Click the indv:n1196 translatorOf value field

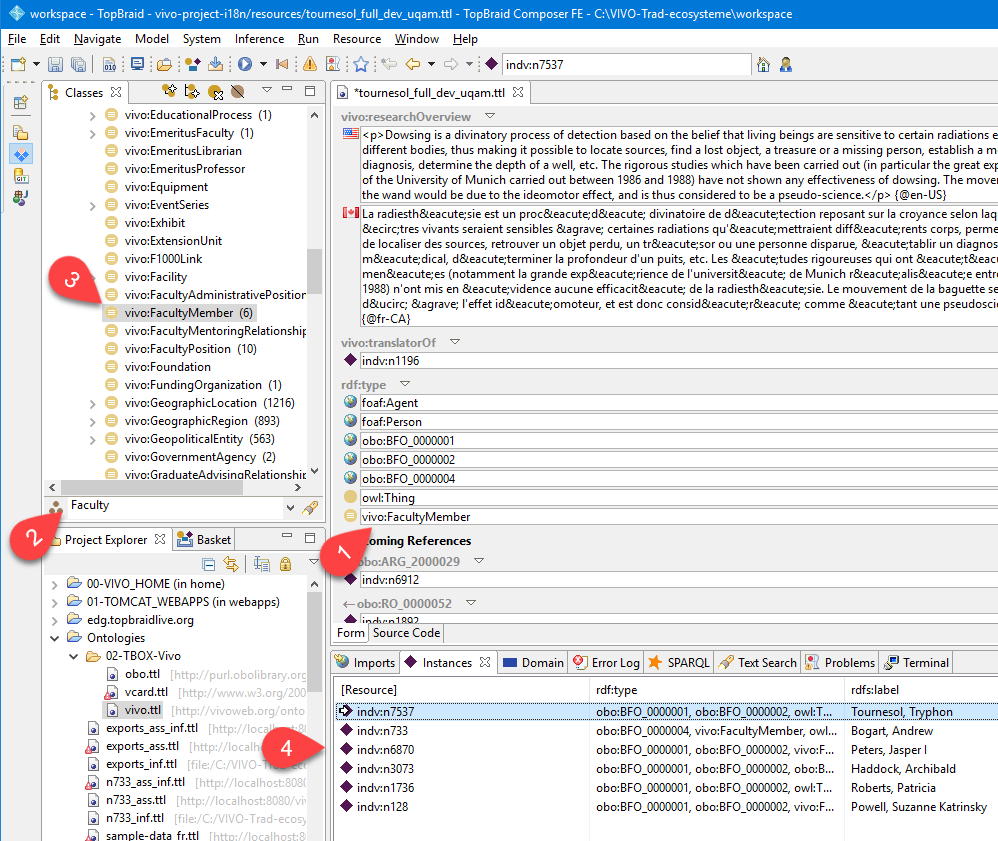point(678,361)
